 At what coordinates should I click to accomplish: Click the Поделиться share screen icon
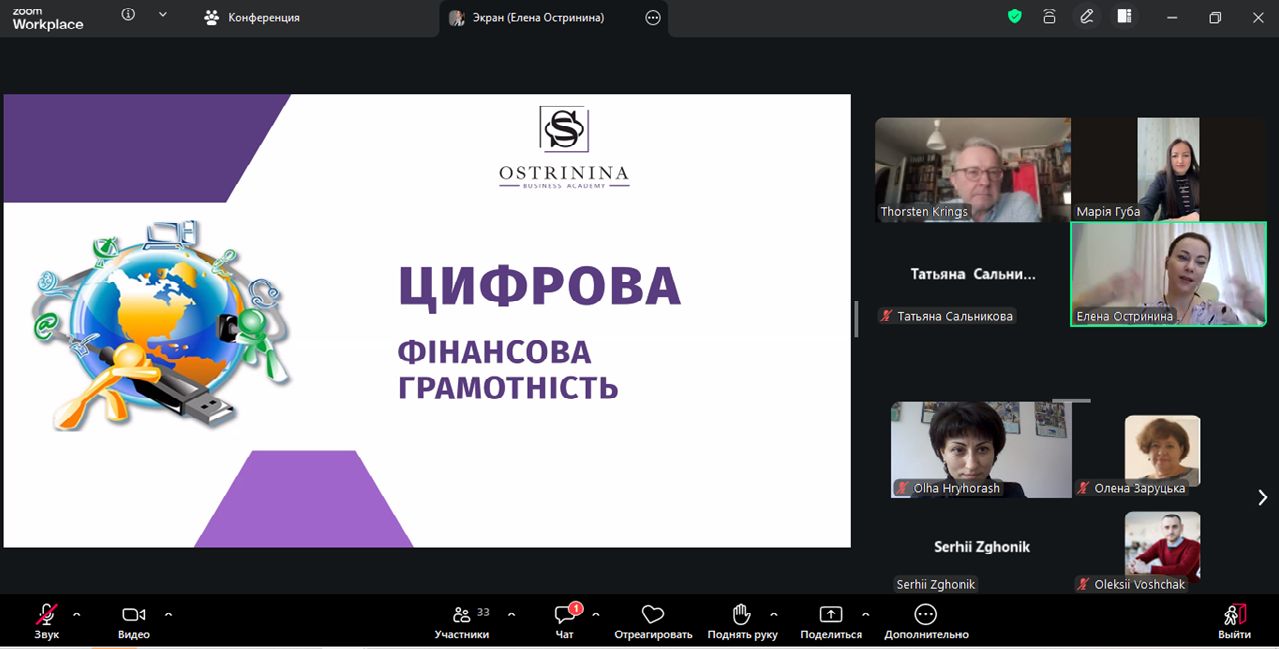click(x=830, y=620)
